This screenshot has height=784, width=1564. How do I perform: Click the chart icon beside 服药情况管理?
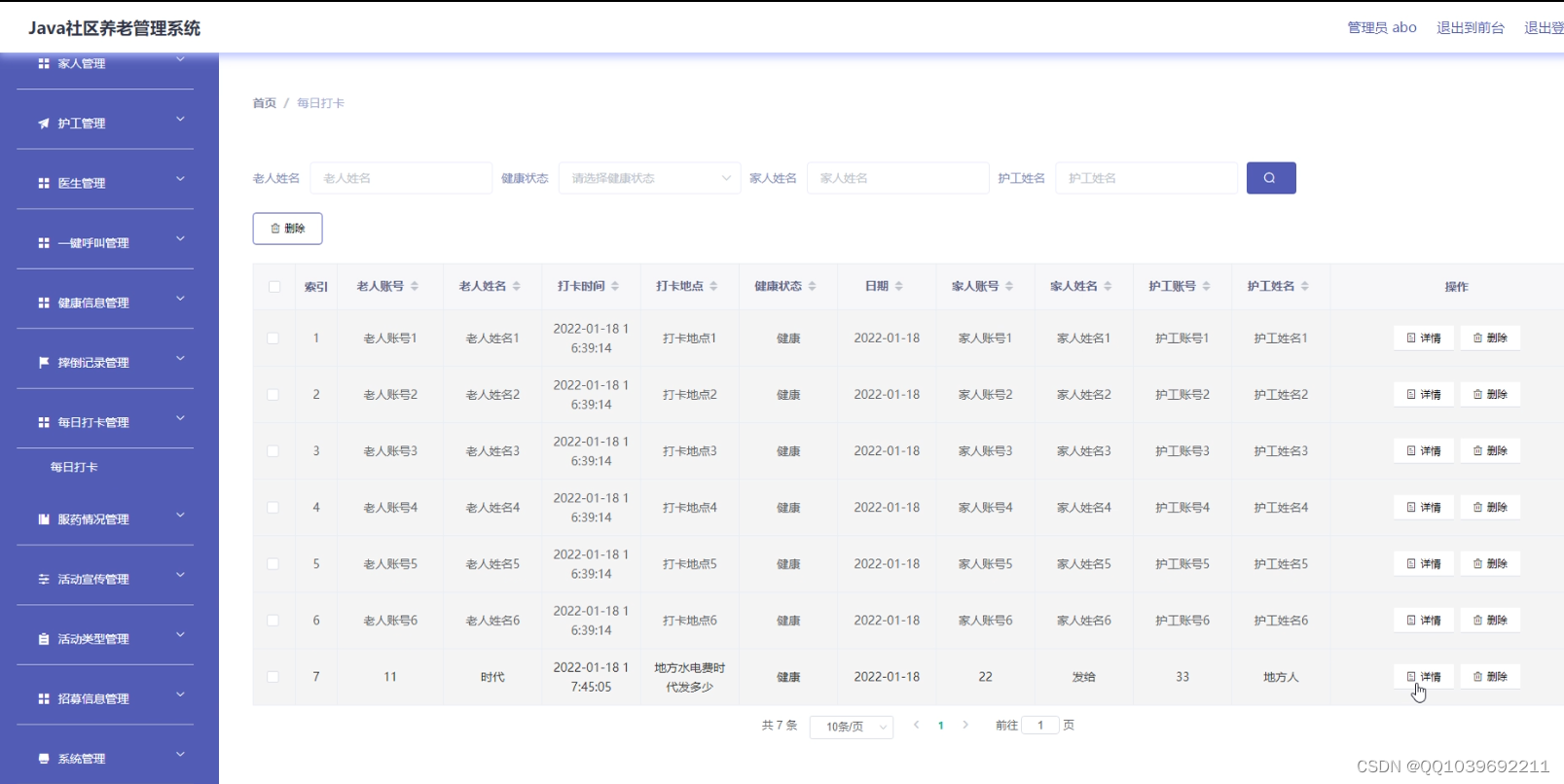point(43,519)
